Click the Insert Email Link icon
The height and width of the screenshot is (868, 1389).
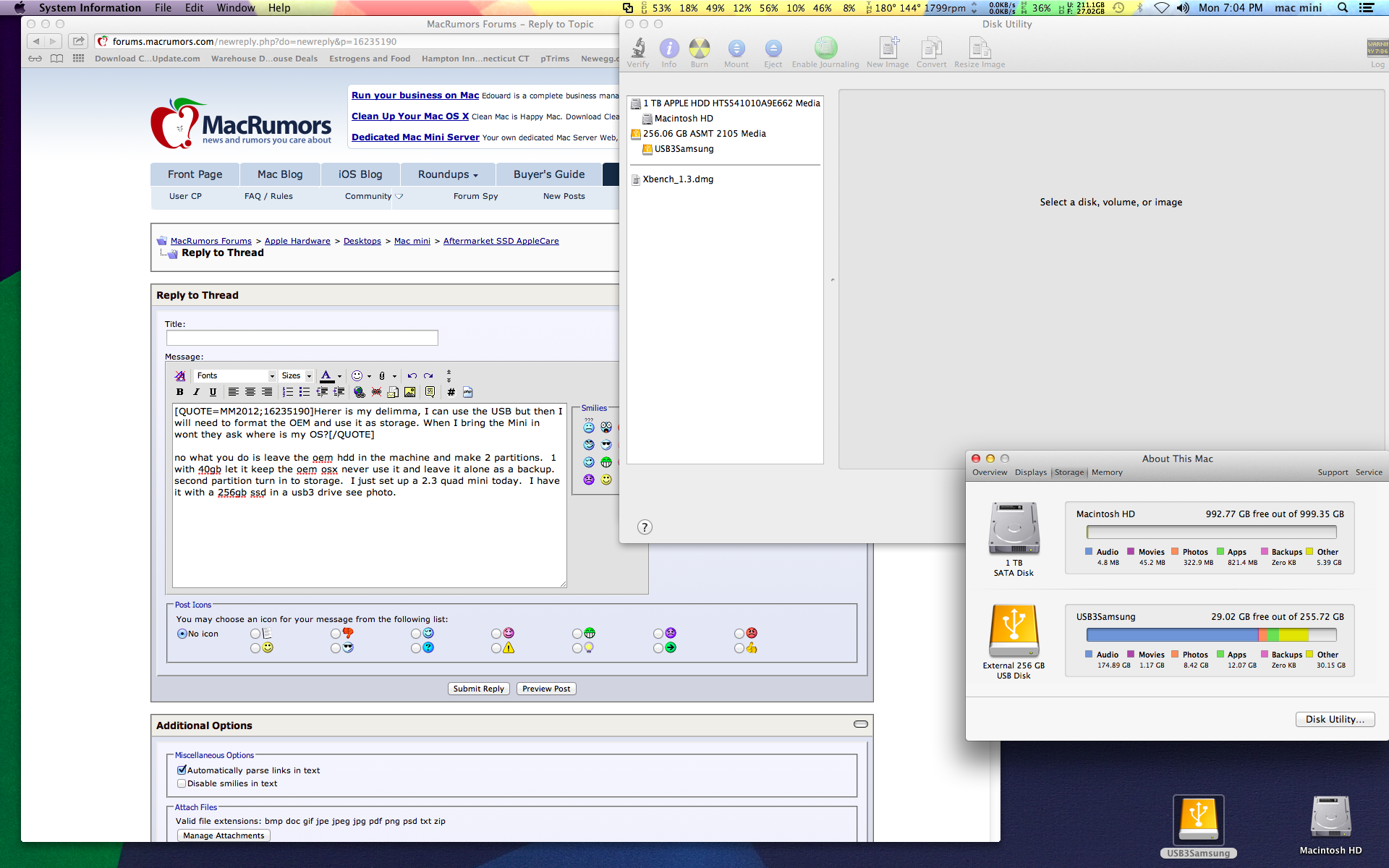393,392
